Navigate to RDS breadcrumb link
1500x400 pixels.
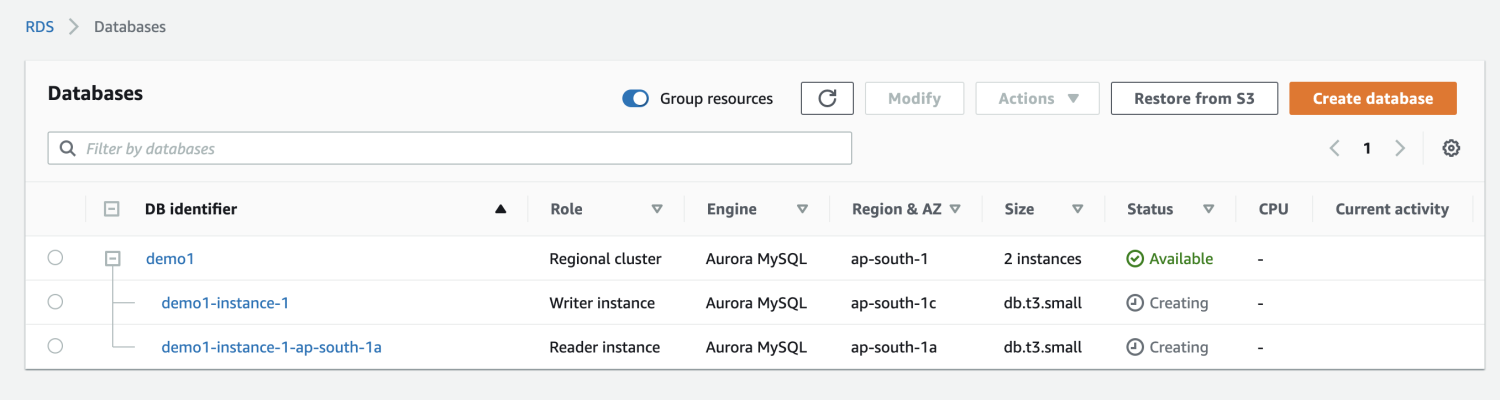coord(40,27)
